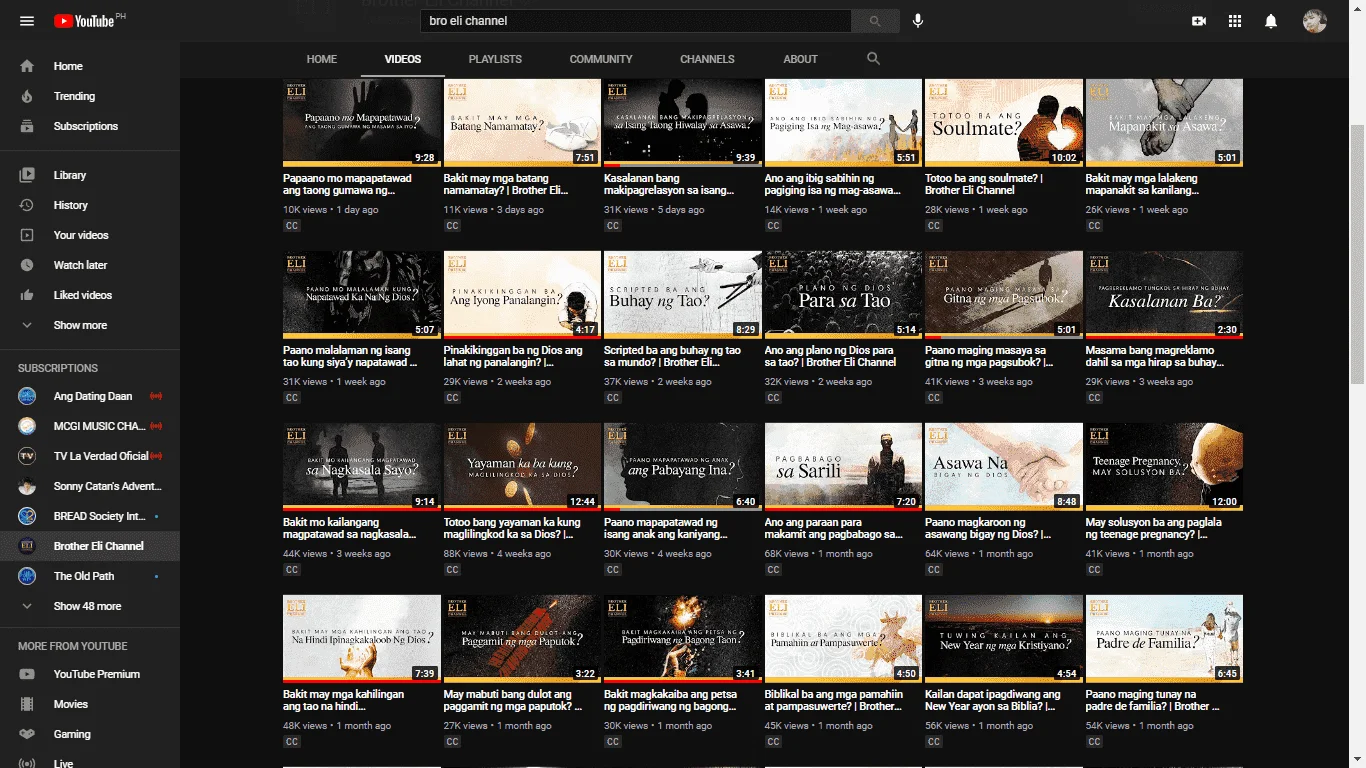Switch to PLAYLISTS tab
Viewport: 1366px width, 768px height.
tap(495, 59)
